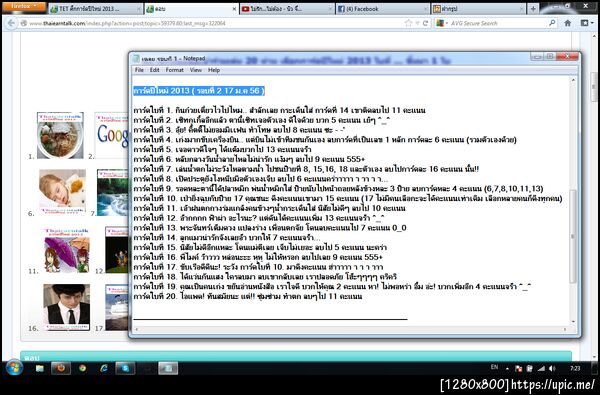Open purple umbrella cartoon thumbnail number 11

[x=67, y=250]
